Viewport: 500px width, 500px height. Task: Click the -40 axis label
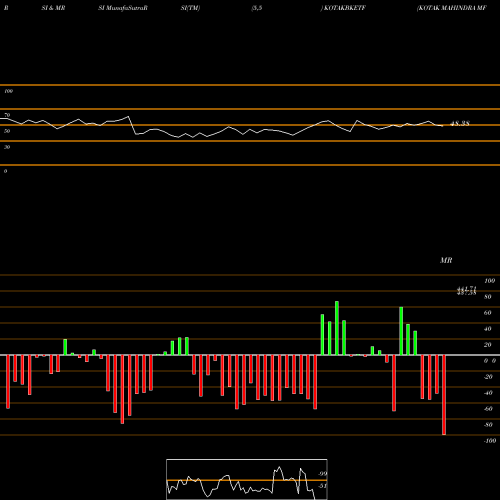pyautogui.click(x=488, y=393)
